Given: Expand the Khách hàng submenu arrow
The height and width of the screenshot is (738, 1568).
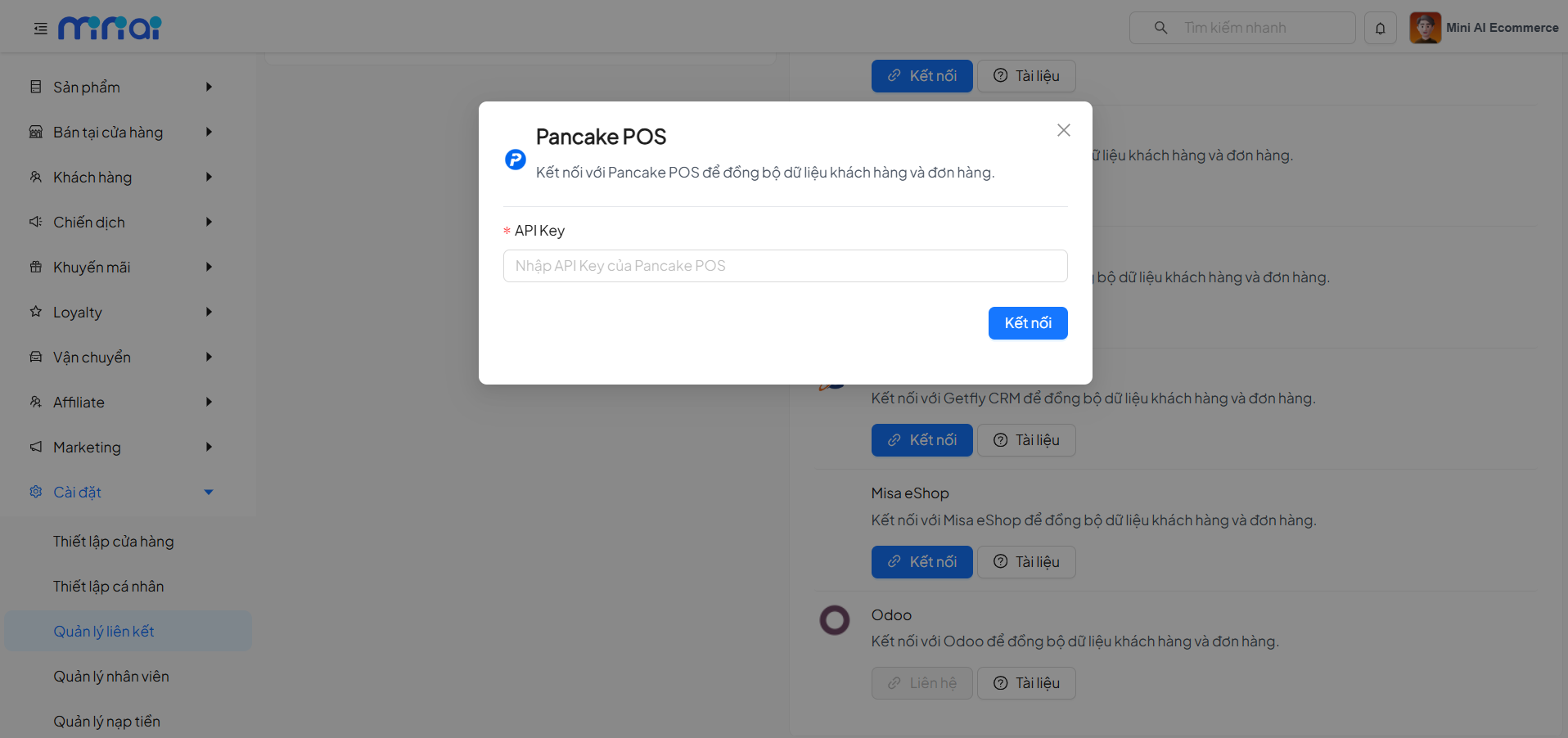Looking at the screenshot, I should tap(209, 178).
